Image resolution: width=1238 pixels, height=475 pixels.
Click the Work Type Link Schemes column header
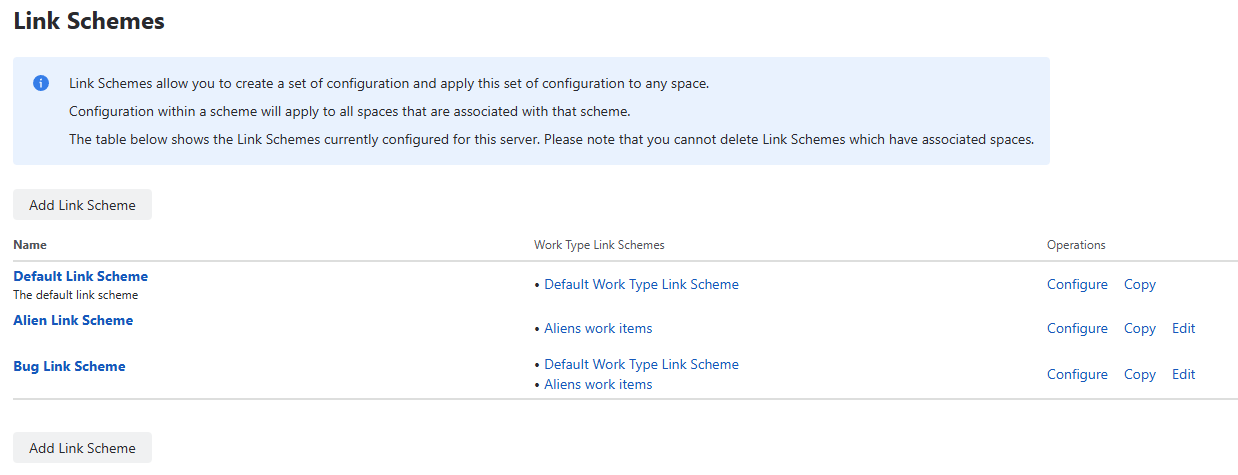[599, 245]
